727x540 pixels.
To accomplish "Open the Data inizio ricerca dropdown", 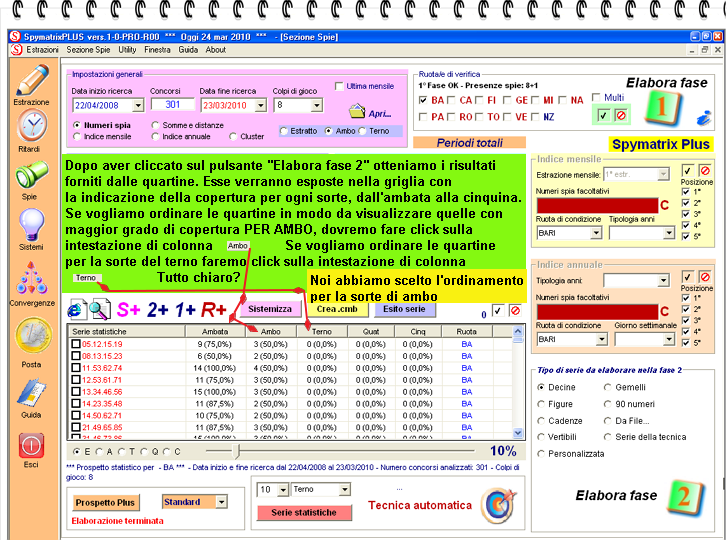I will [138, 106].
